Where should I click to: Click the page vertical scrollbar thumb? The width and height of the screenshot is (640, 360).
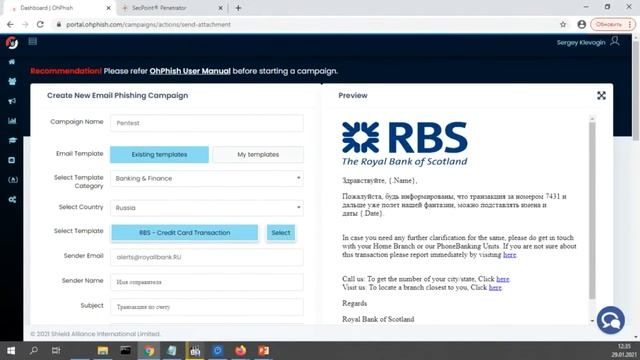pyautogui.click(x=636, y=90)
